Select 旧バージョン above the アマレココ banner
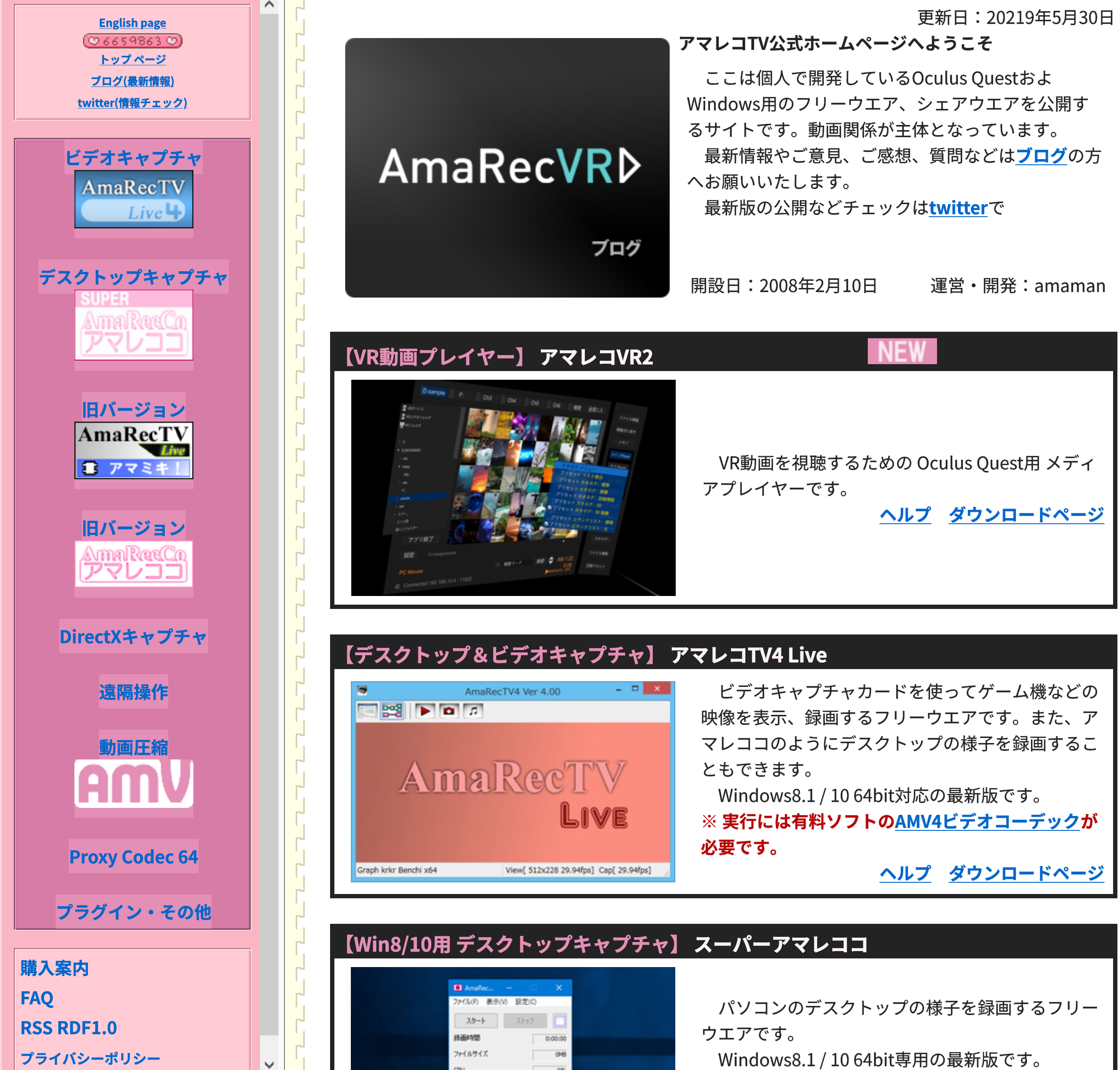1120x1070 pixels. 134,528
